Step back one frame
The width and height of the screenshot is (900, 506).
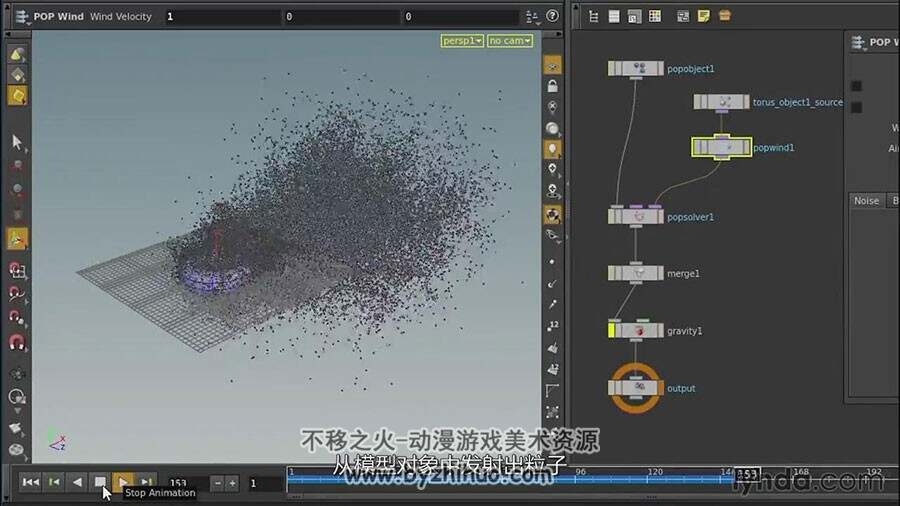(54, 482)
